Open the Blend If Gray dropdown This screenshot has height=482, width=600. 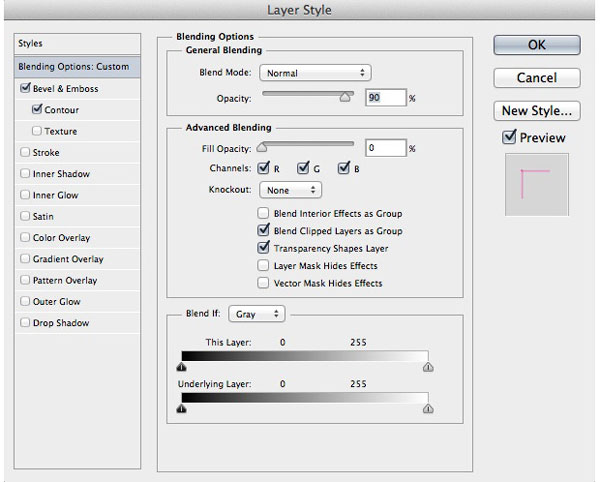[257, 314]
